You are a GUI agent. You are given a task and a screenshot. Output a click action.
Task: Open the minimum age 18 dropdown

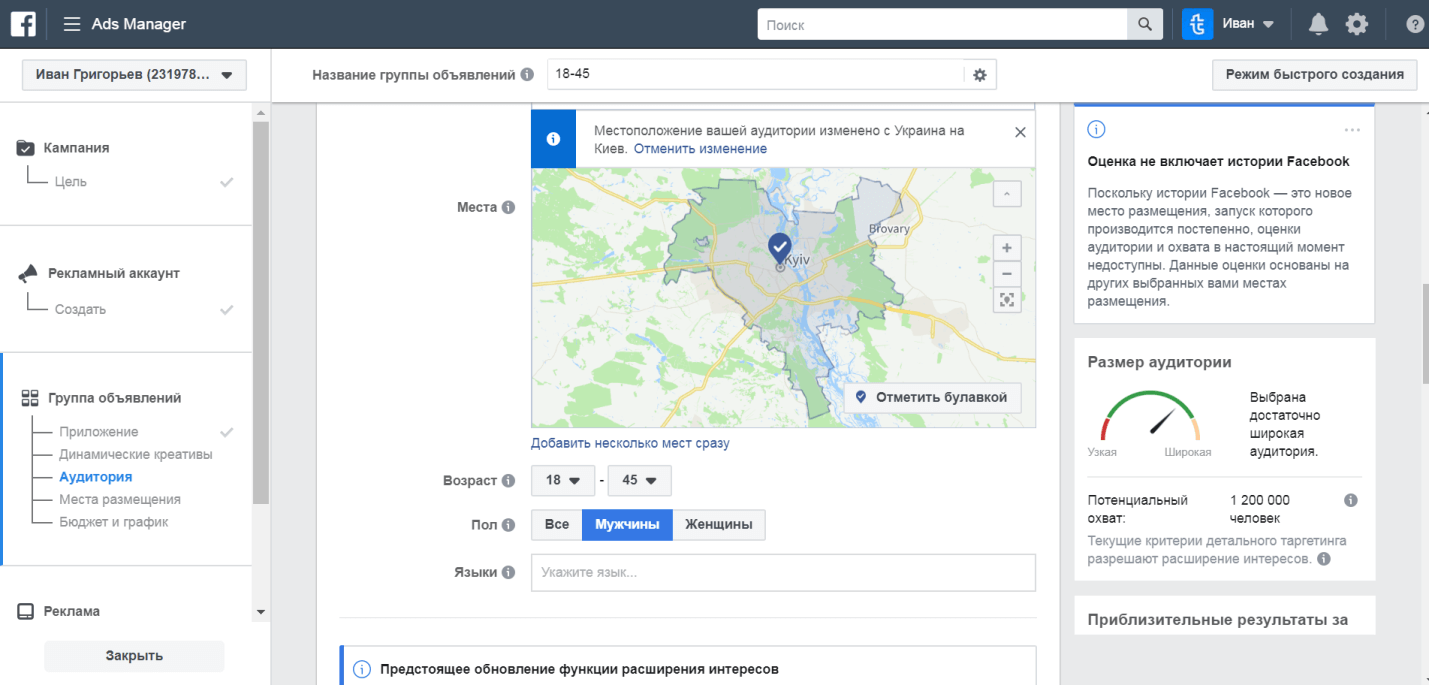point(563,481)
